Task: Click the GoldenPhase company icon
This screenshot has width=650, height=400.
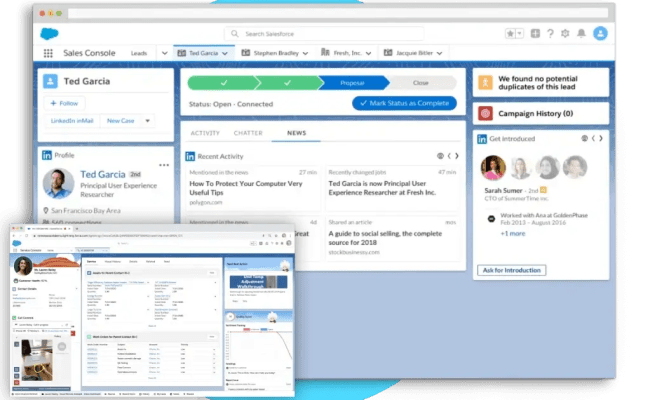Action: click(x=491, y=218)
